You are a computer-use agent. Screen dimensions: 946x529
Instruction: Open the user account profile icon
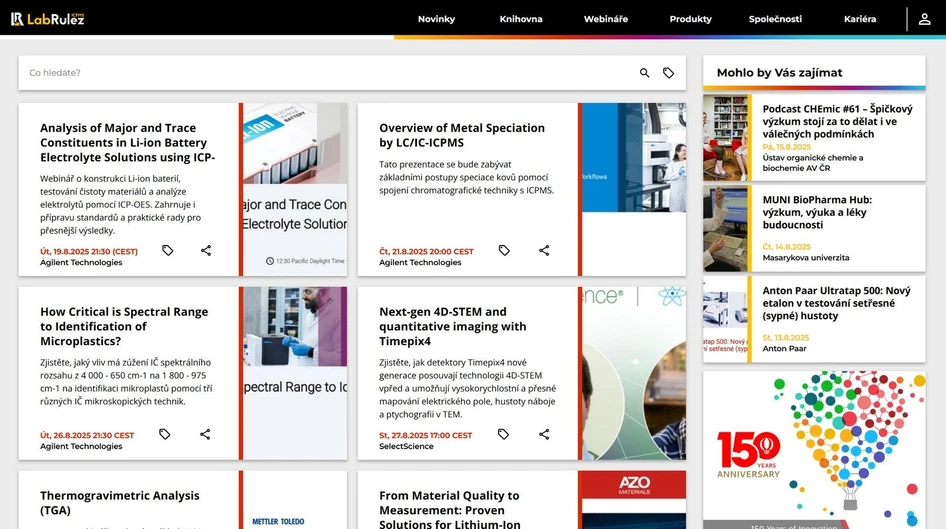coord(924,19)
